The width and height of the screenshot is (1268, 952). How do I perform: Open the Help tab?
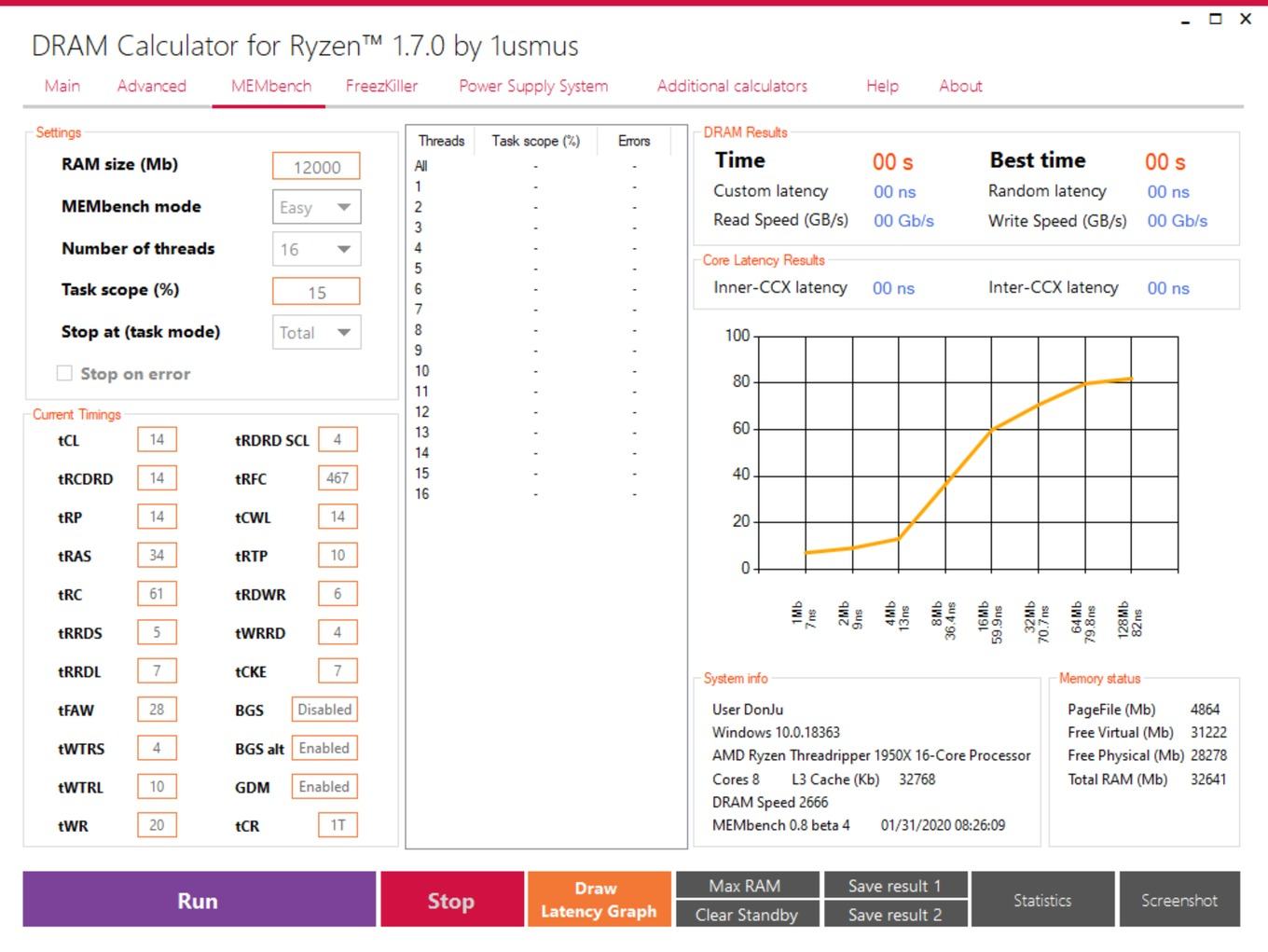882,86
